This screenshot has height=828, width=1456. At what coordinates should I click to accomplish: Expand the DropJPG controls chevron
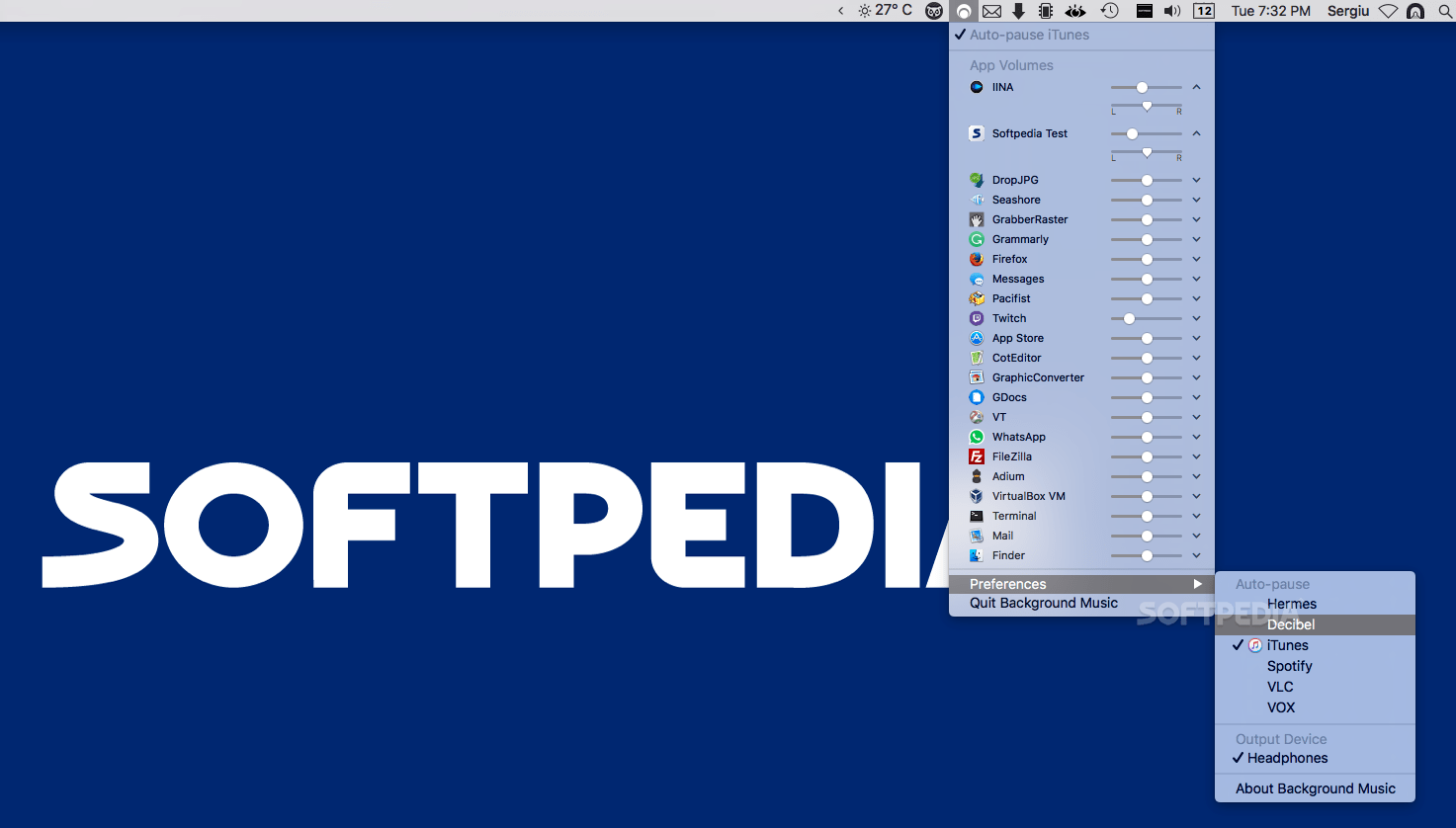coord(1196,180)
